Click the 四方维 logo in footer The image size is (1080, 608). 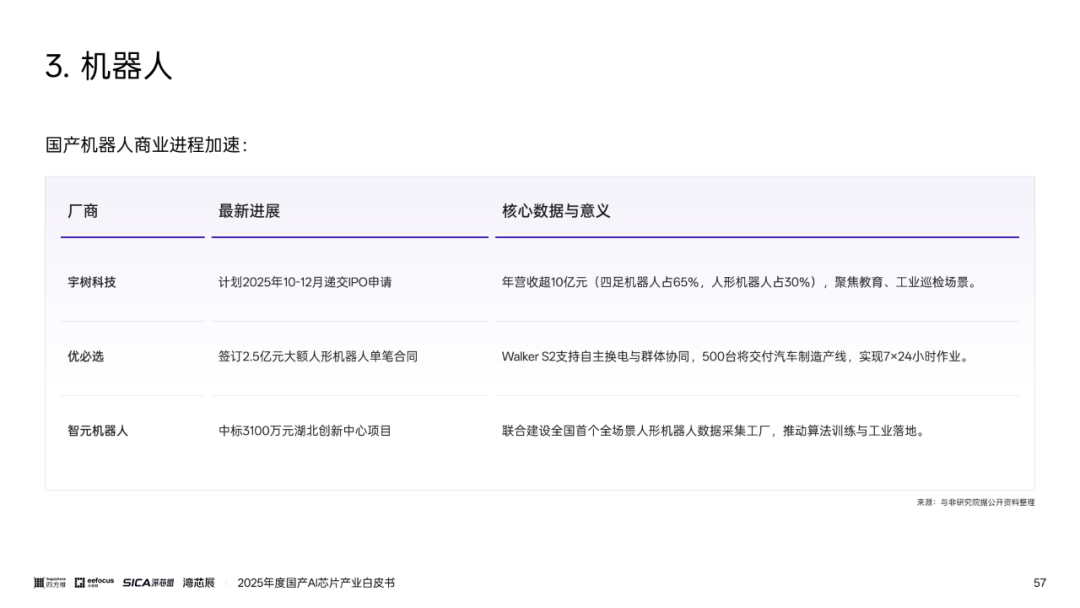point(50,583)
